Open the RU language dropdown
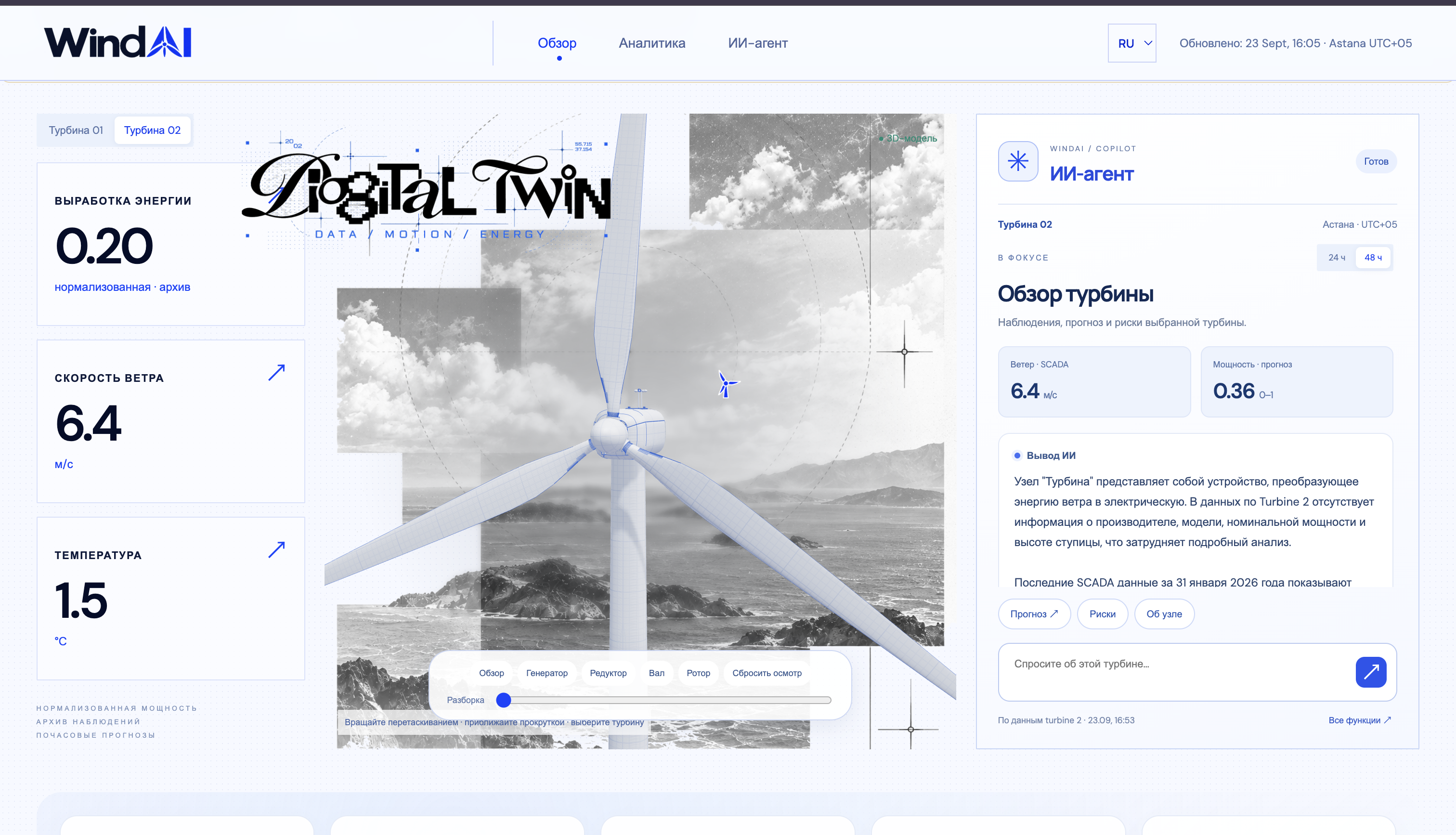Screen dimensions: 1456x835 [1132, 43]
